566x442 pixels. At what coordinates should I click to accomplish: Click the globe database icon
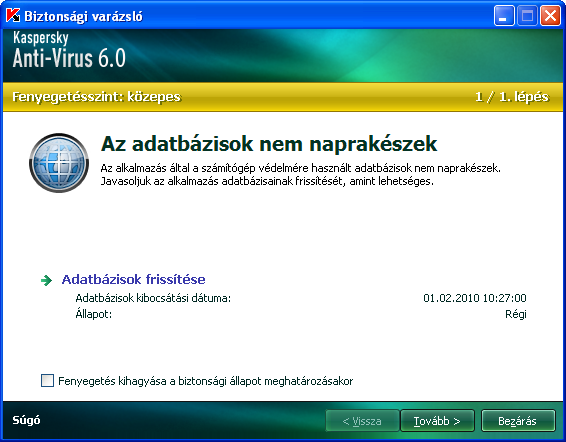pyautogui.click(x=59, y=163)
